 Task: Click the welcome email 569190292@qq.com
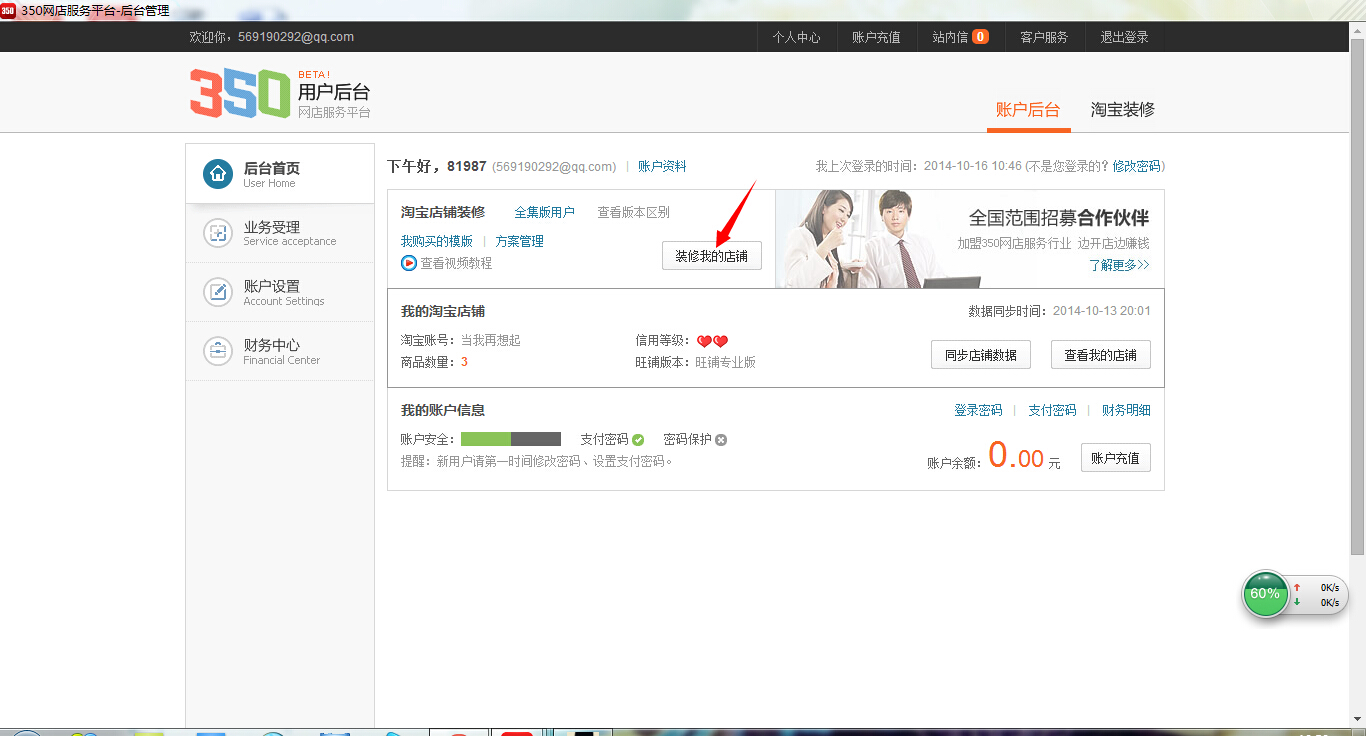tap(296, 37)
